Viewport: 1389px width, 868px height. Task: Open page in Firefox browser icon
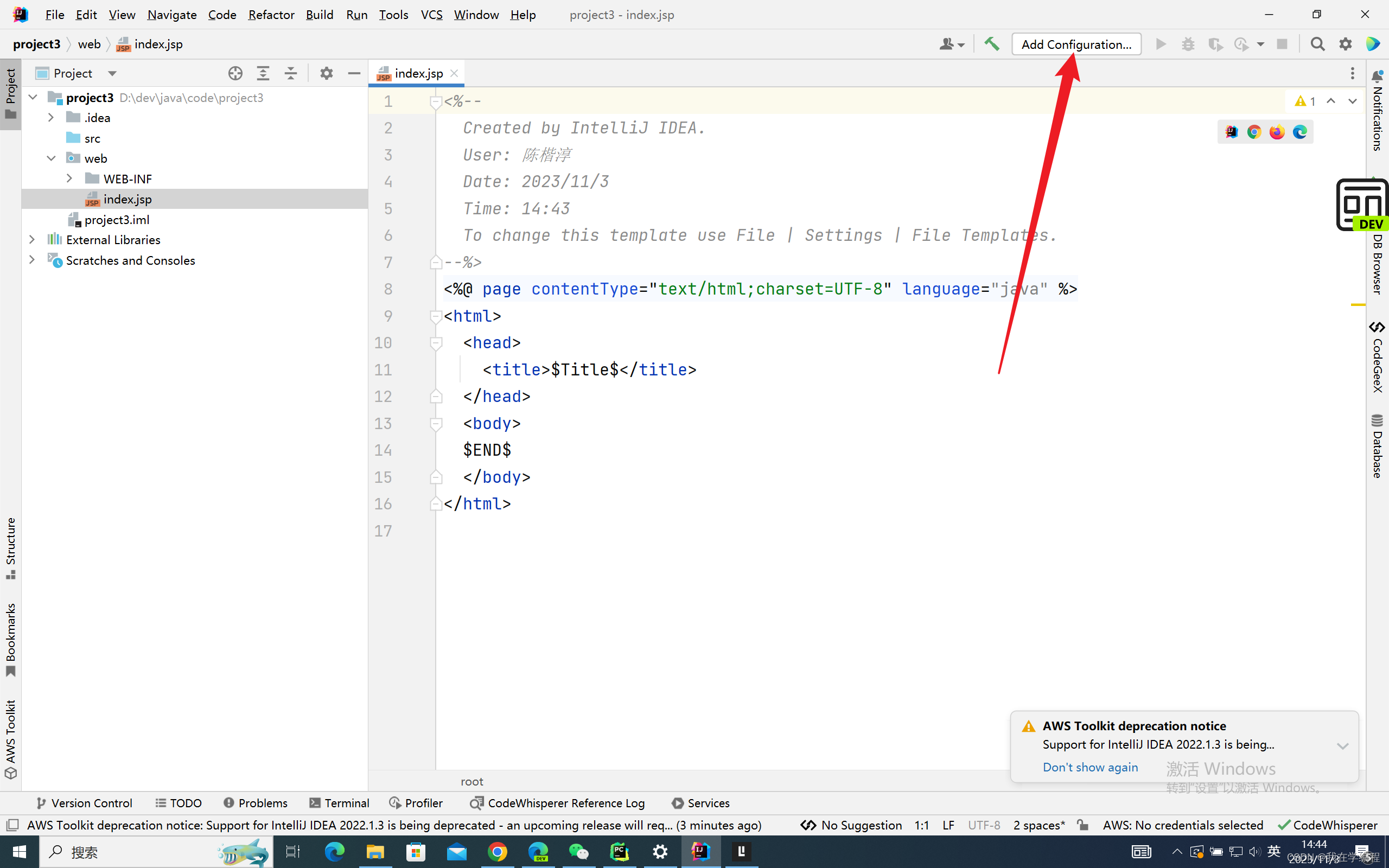[1277, 132]
